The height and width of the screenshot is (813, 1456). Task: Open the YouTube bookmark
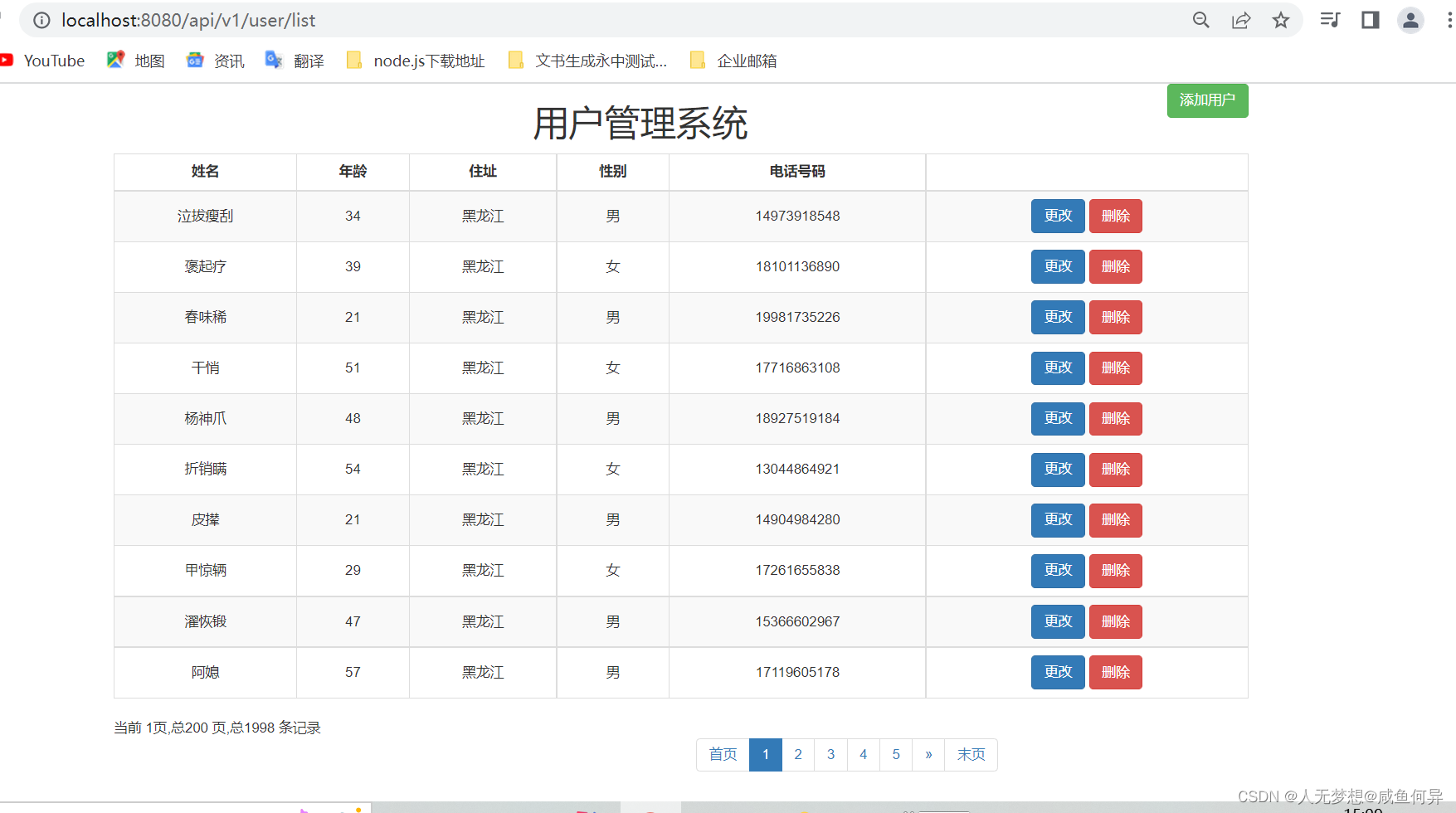coord(55,60)
